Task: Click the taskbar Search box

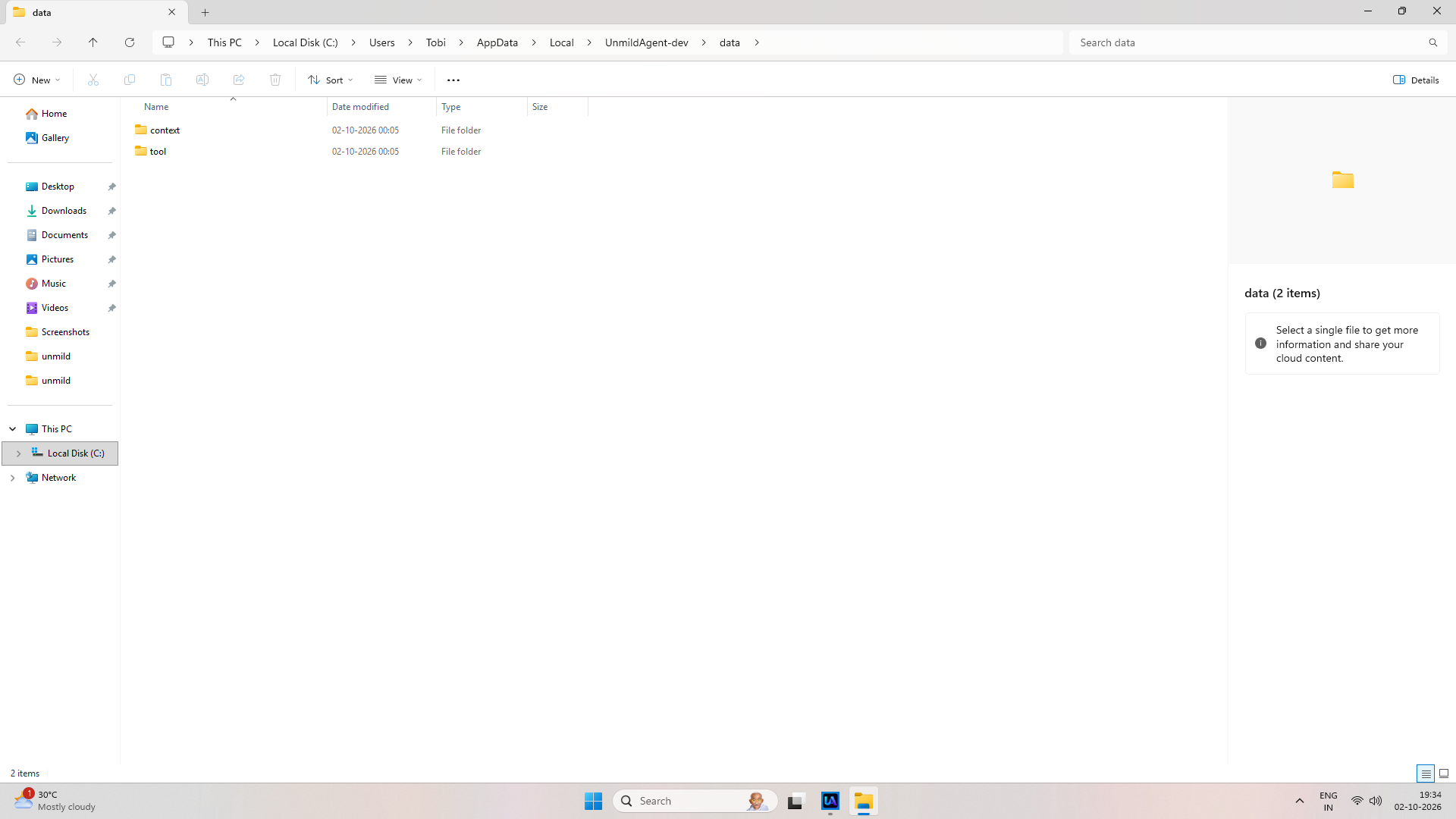Action: coord(695,801)
